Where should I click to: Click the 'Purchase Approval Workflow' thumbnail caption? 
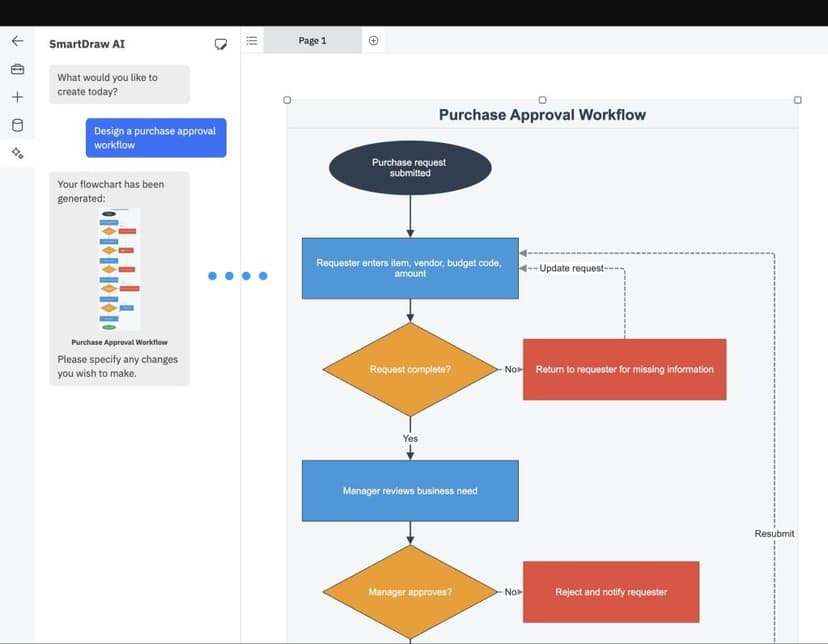pyautogui.click(x=120, y=342)
